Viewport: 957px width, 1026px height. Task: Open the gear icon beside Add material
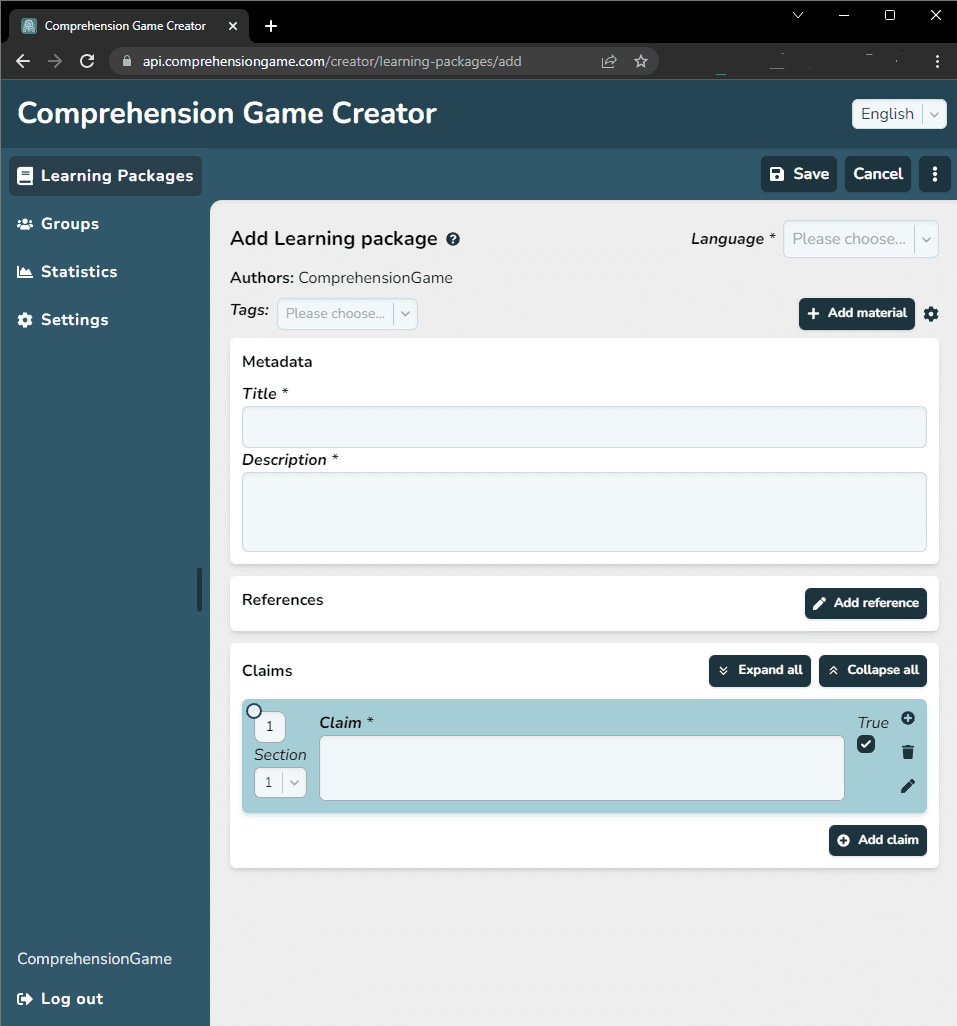tap(930, 314)
